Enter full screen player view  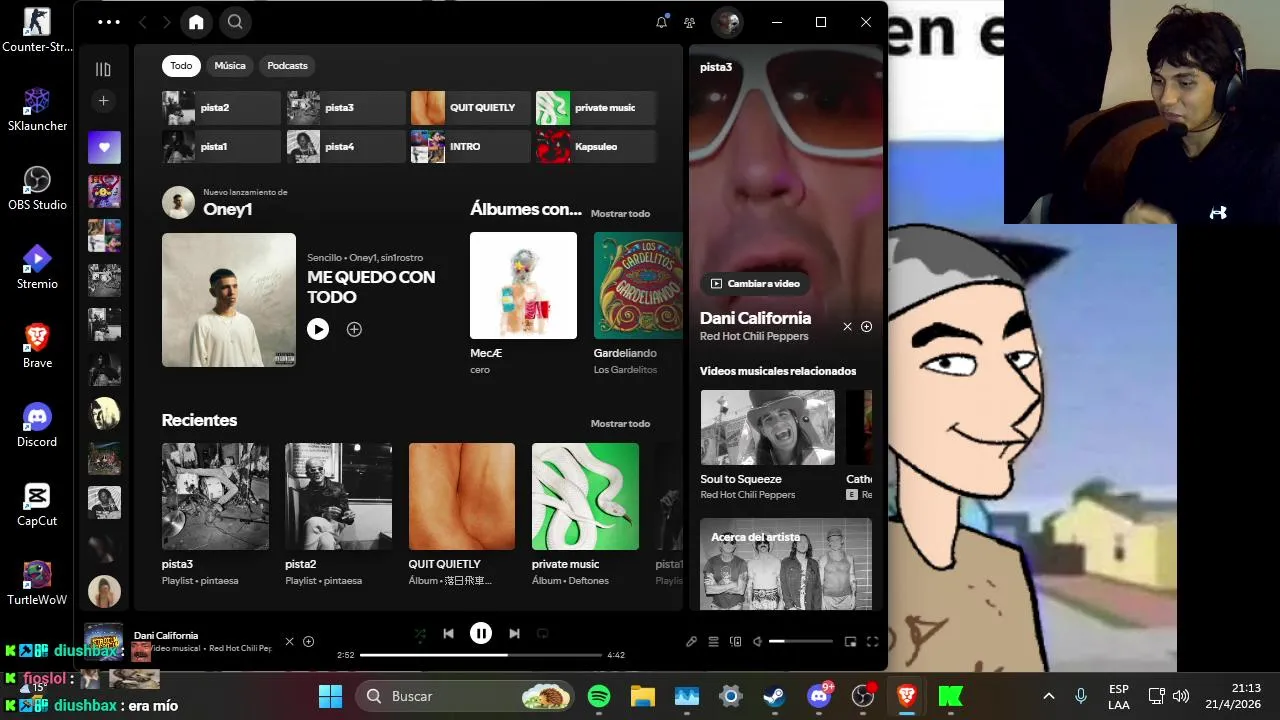tap(872, 642)
